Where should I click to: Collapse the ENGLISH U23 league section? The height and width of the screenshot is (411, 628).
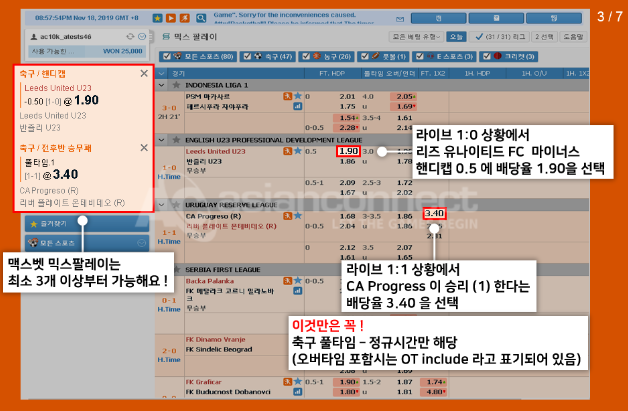tap(162, 140)
